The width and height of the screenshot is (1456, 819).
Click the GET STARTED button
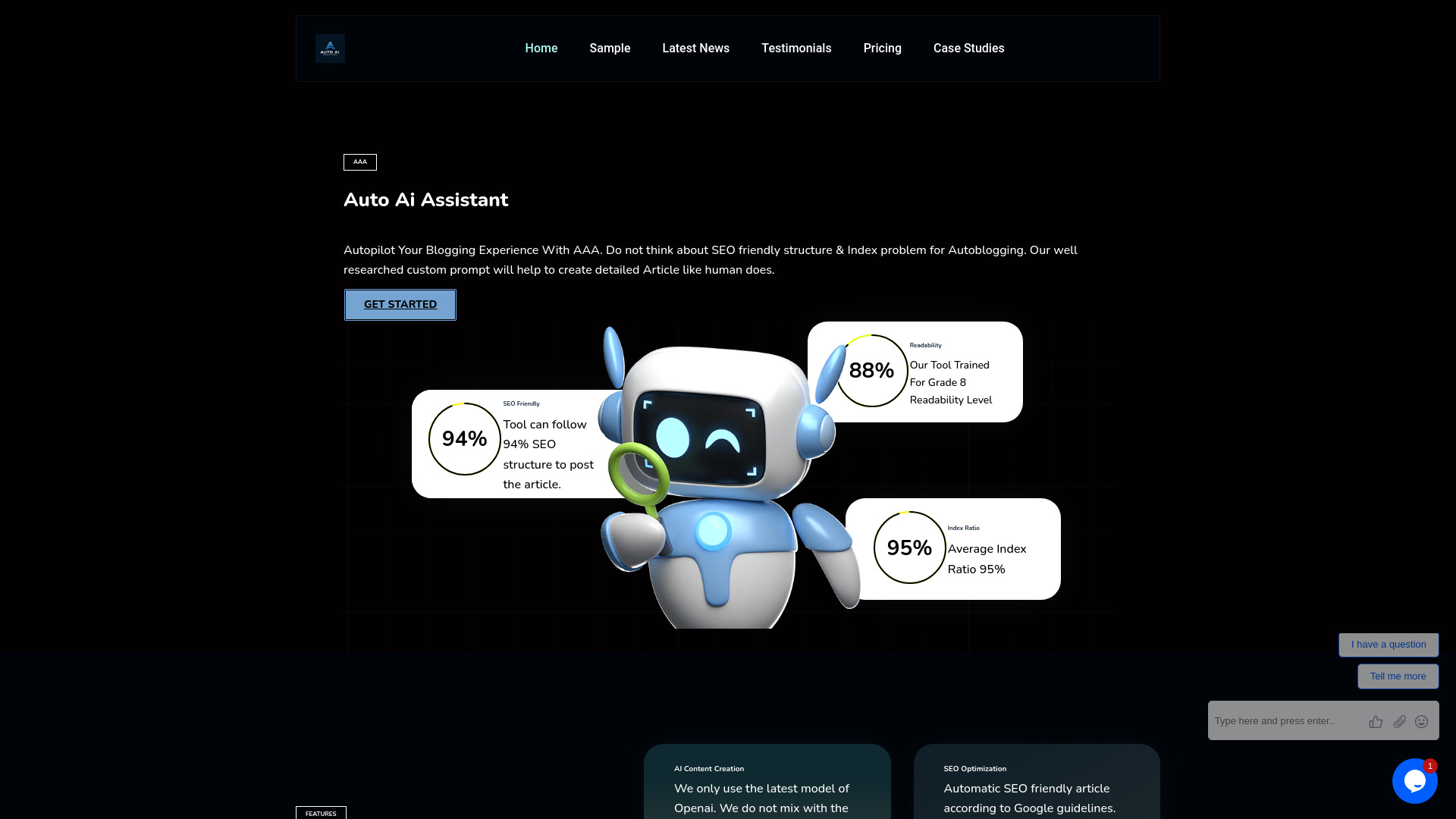tap(400, 304)
